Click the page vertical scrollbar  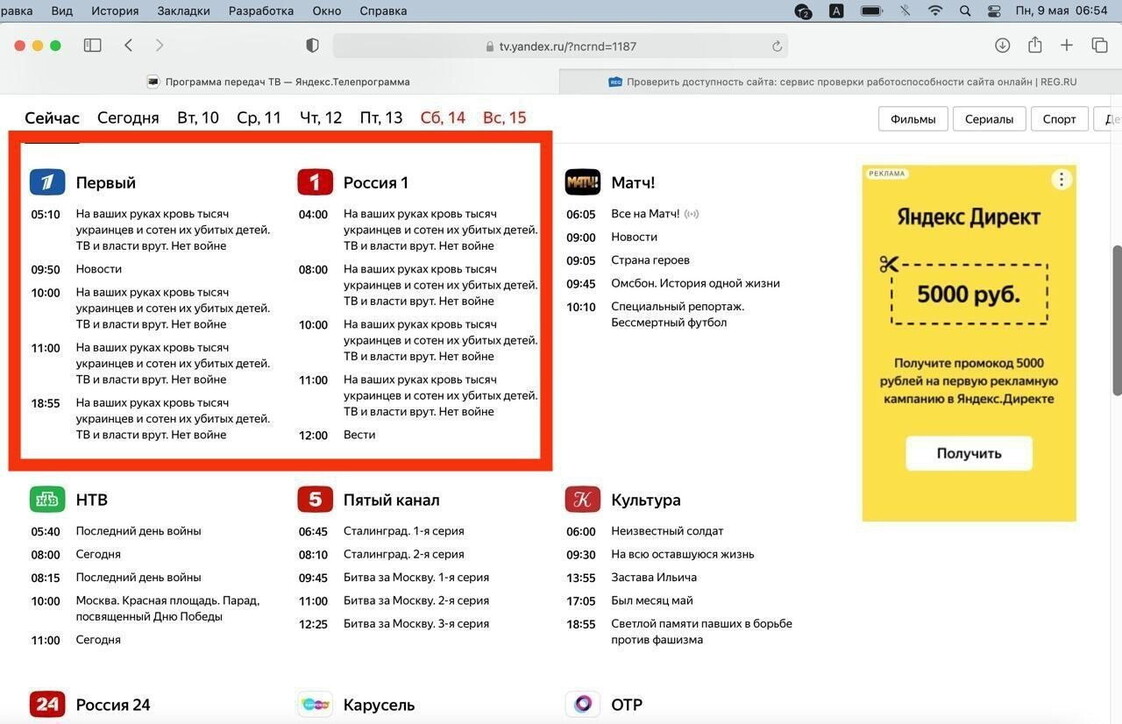point(1117,320)
